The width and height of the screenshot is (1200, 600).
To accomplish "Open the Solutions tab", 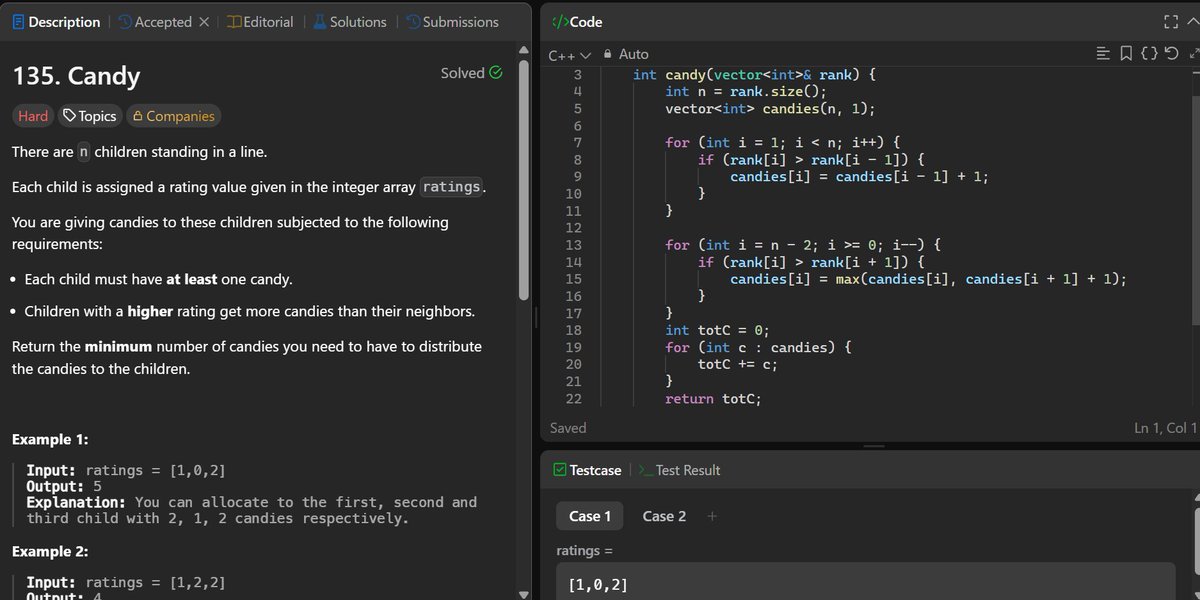I will [x=350, y=22].
